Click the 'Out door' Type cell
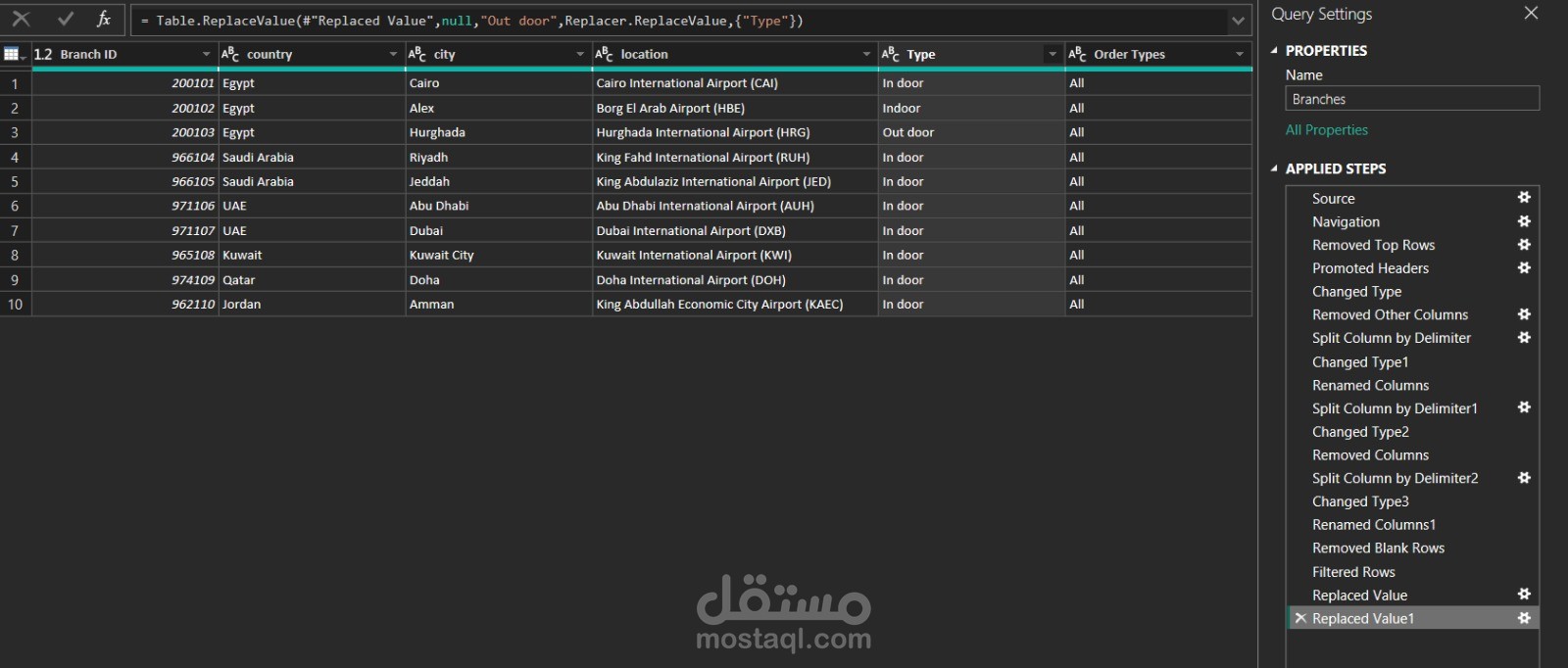1568x668 pixels. [x=971, y=132]
